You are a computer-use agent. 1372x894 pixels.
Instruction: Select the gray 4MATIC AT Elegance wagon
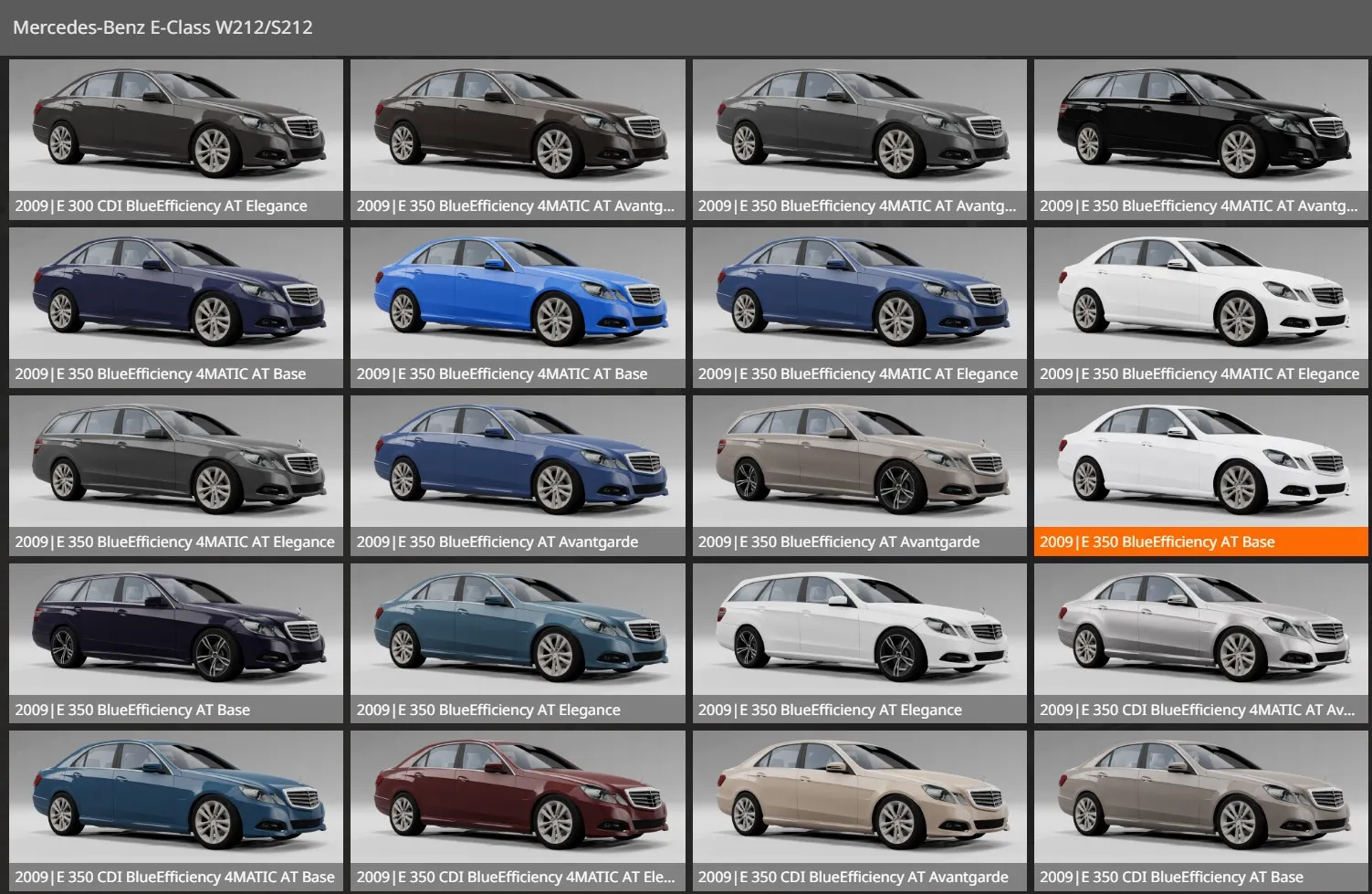[176, 476]
